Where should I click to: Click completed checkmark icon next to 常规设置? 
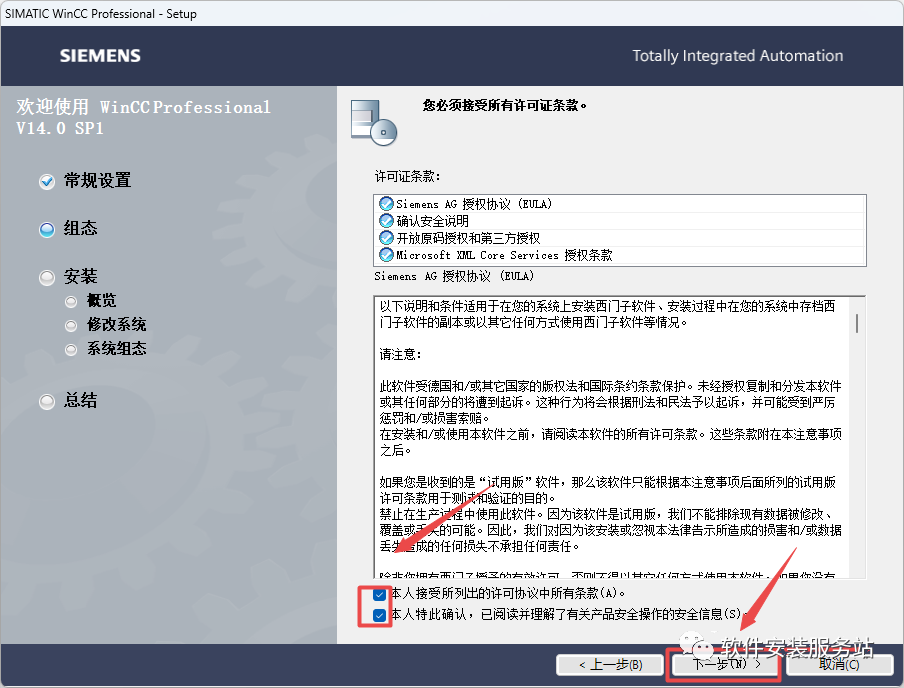tap(47, 182)
